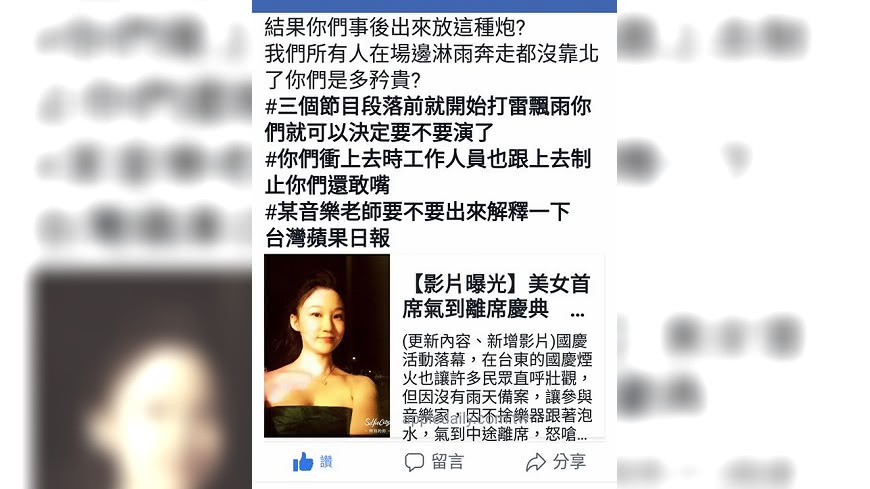This screenshot has width=870, height=489.
Task: Click post text 結果你們事後出來放這種炮?
Action: tap(395, 27)
